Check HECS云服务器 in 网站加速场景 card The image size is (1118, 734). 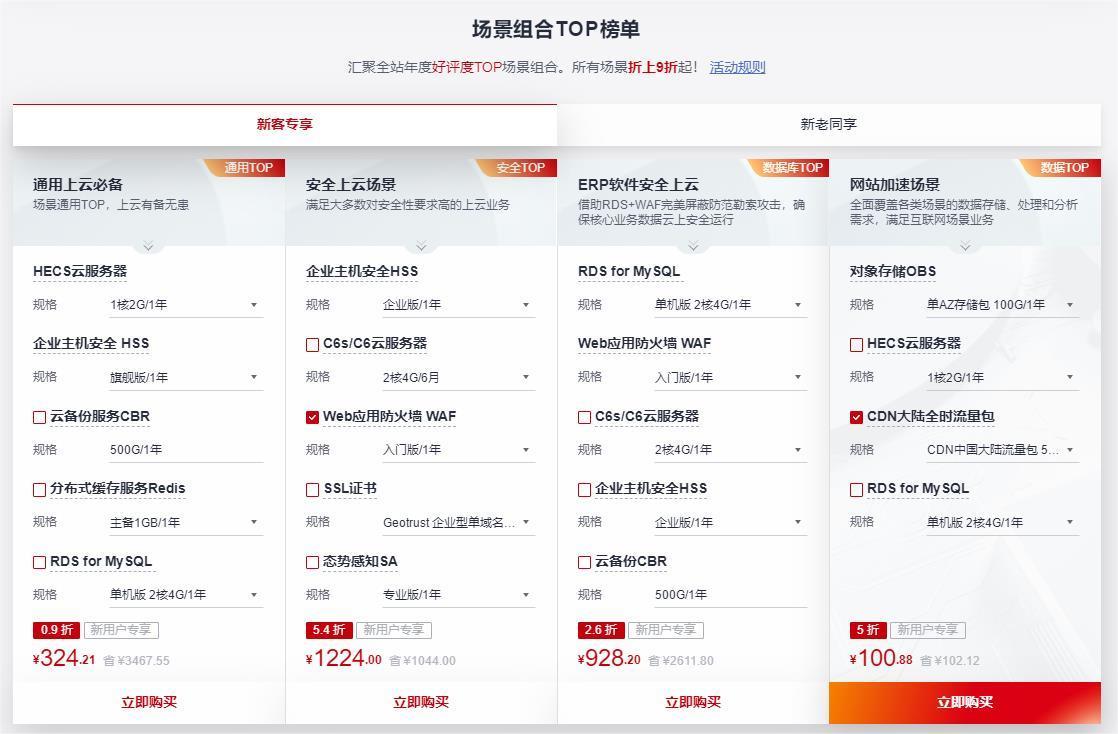[x=856, y=345]
